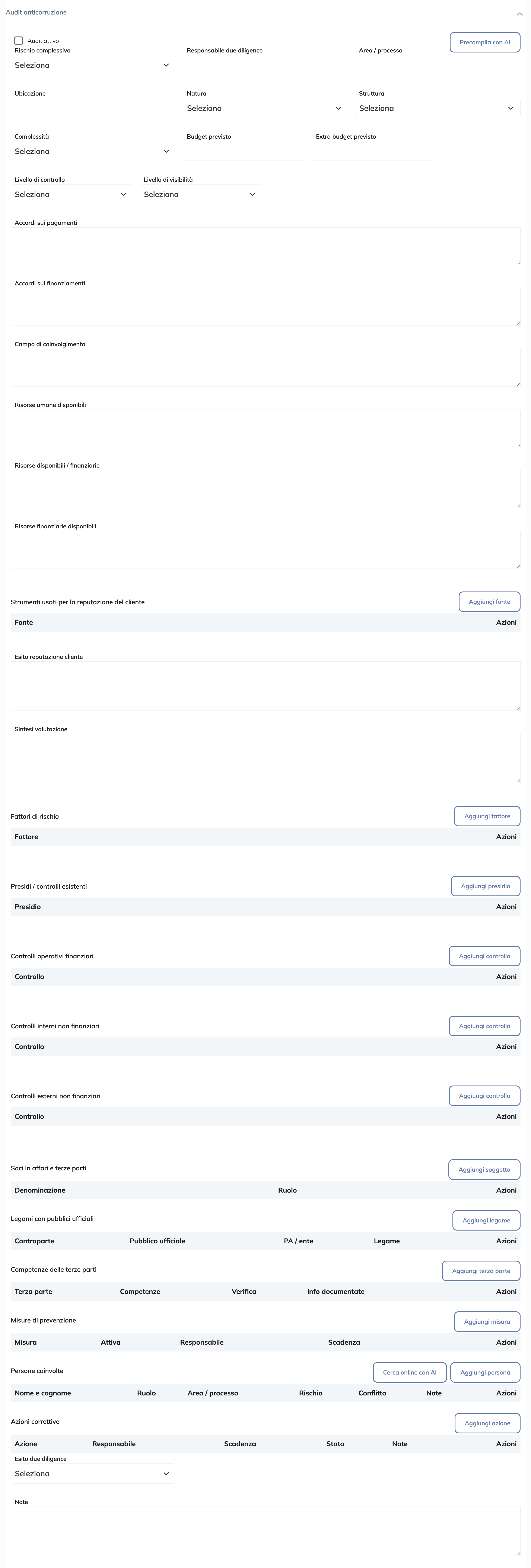Click the Aggiungi terza parte button
The height and width of the screenshot is (1568, 531).
point(481,1271)
